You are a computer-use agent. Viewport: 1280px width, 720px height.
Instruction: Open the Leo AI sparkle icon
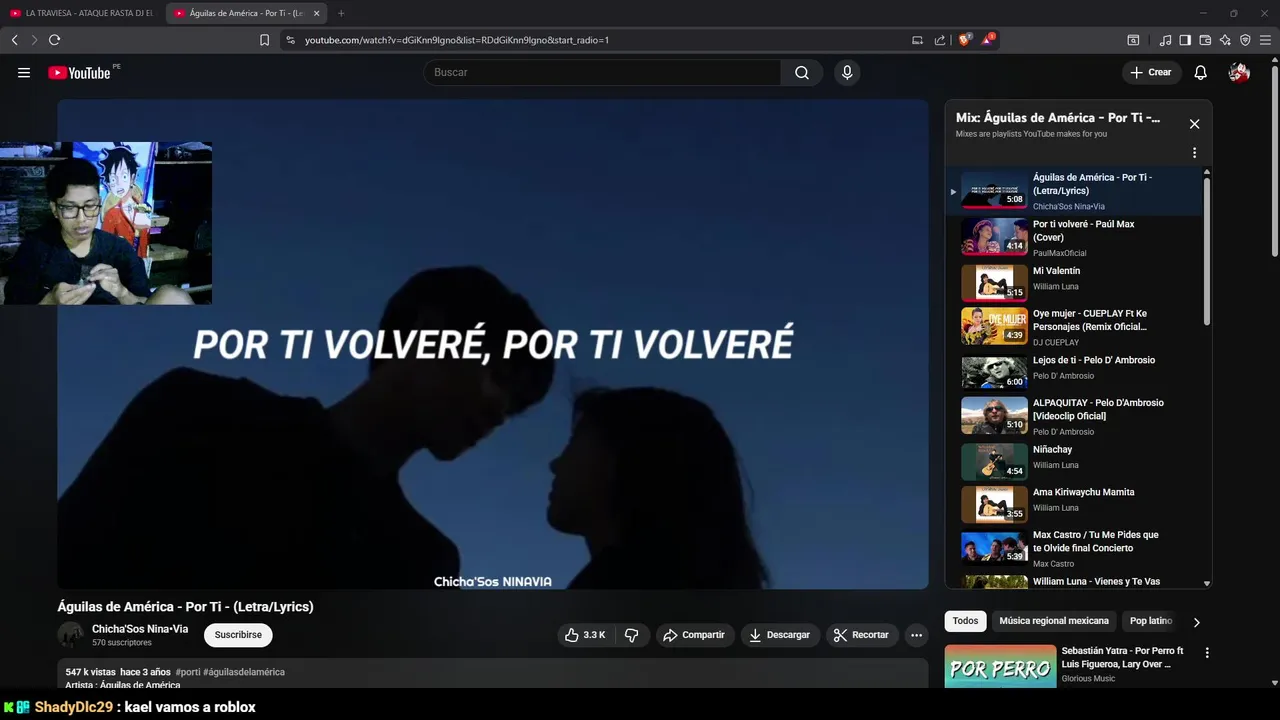1225,40
